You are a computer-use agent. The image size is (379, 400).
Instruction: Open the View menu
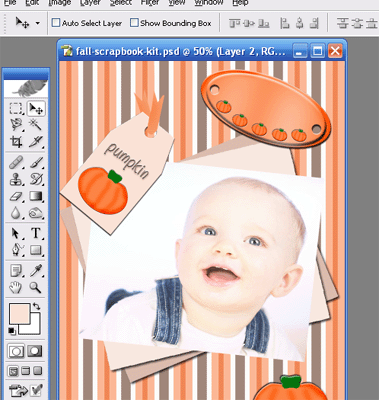177,3
